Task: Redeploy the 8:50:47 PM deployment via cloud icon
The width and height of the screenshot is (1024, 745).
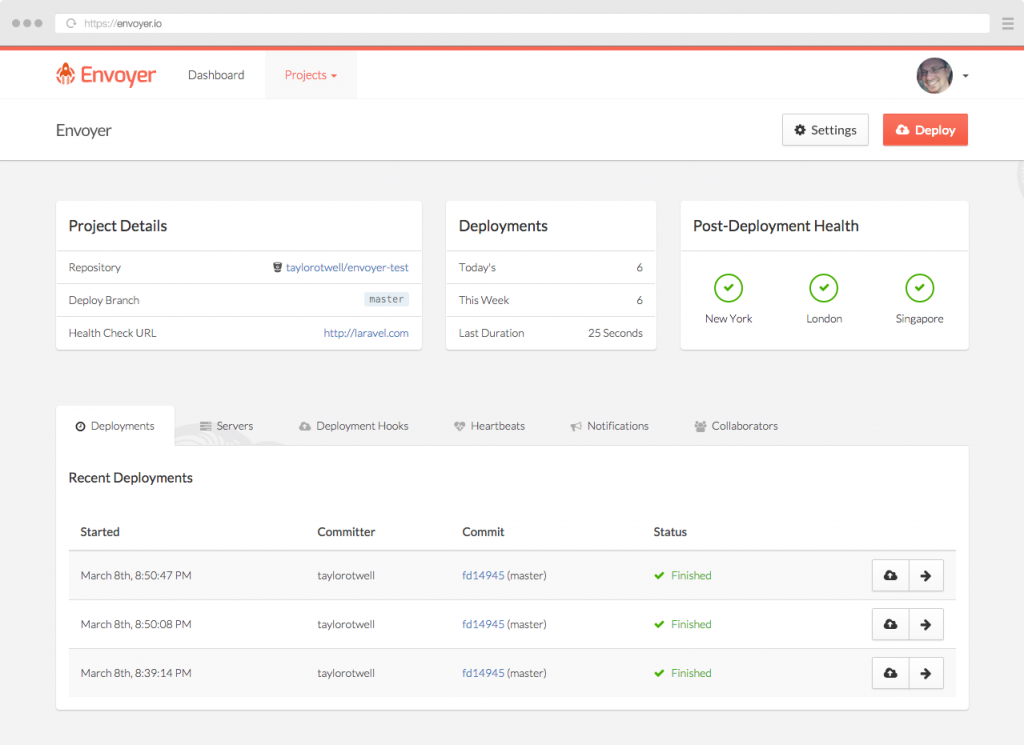Action: tap(890, 576)
